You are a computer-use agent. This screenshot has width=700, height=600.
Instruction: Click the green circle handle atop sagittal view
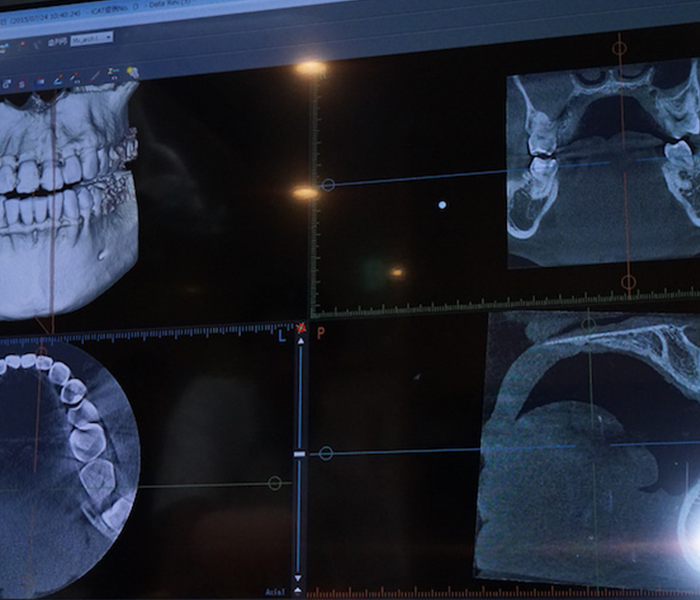point(588,325)
